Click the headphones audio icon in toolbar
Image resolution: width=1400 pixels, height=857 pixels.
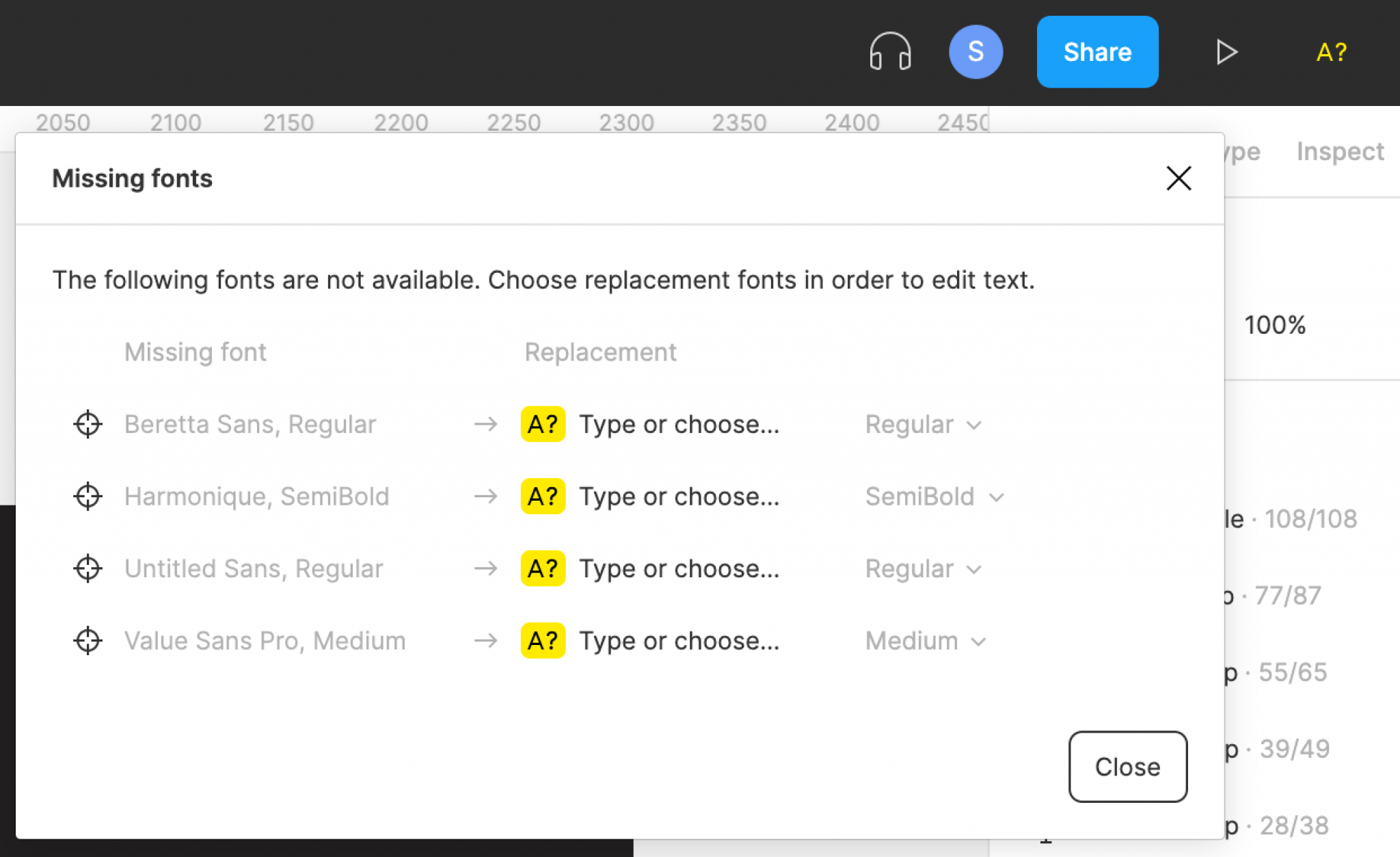click(x=891, y=51)
